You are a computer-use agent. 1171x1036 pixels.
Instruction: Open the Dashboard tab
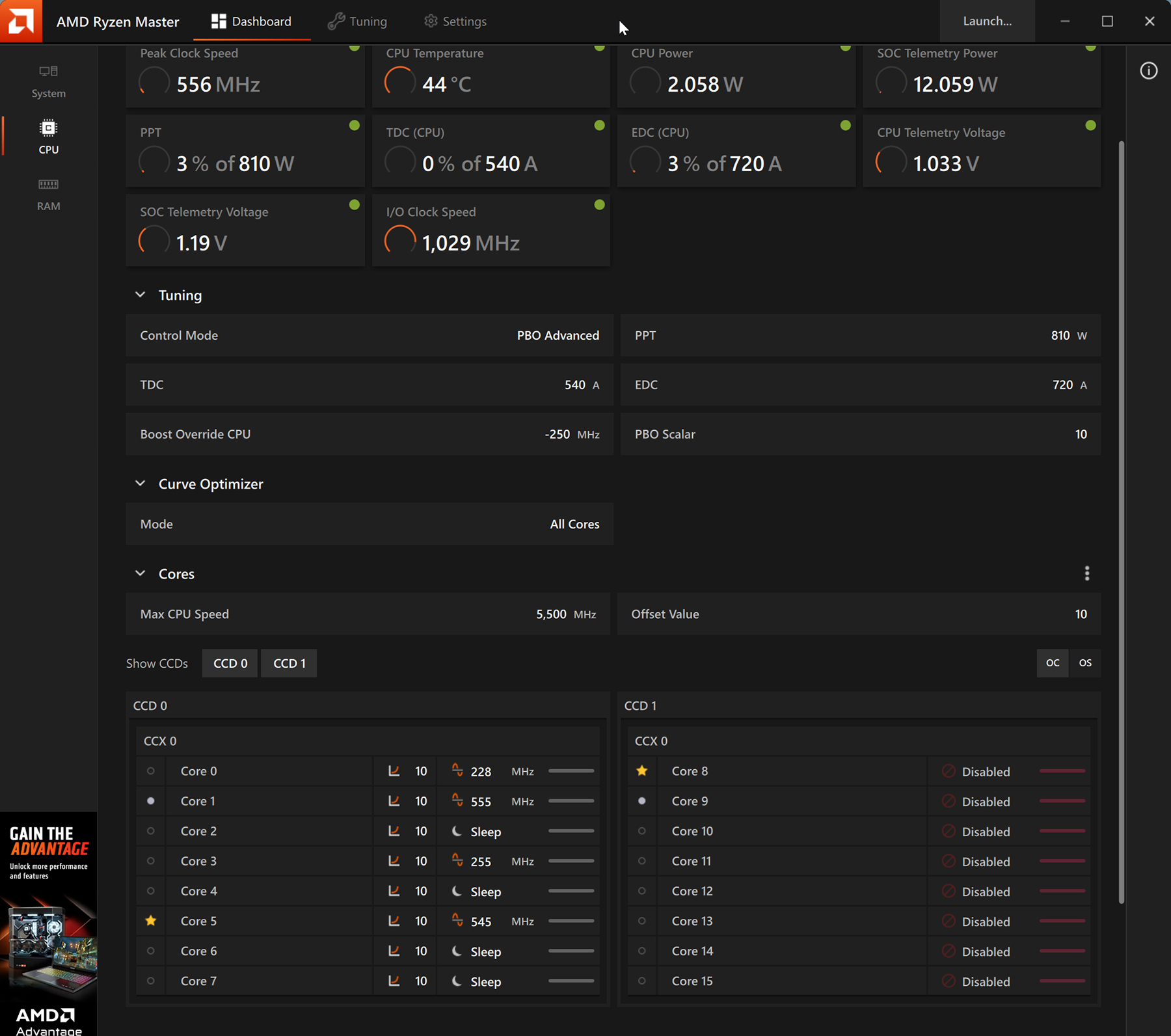(252, 21)
